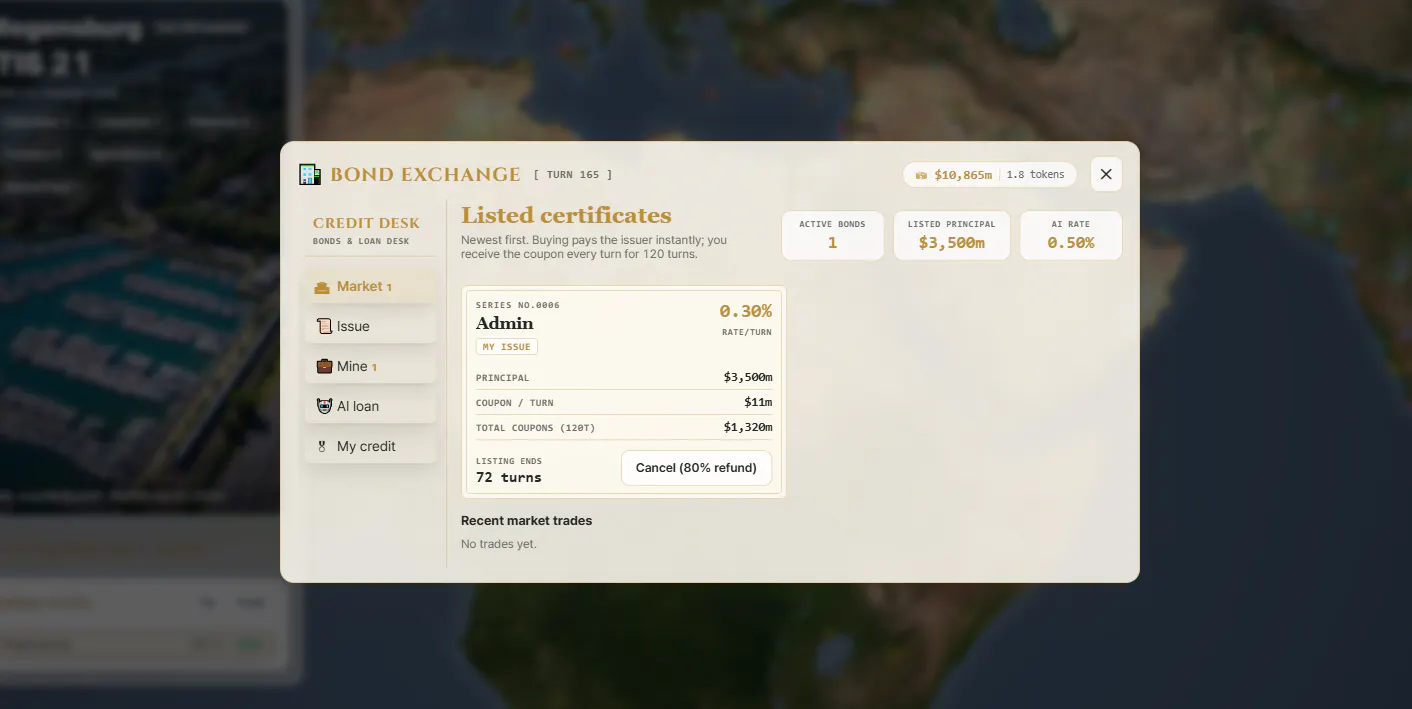Click the $1,320m total coupons value
The width and height of the screenshot is (1412, 709).
[x=748, y=427]
